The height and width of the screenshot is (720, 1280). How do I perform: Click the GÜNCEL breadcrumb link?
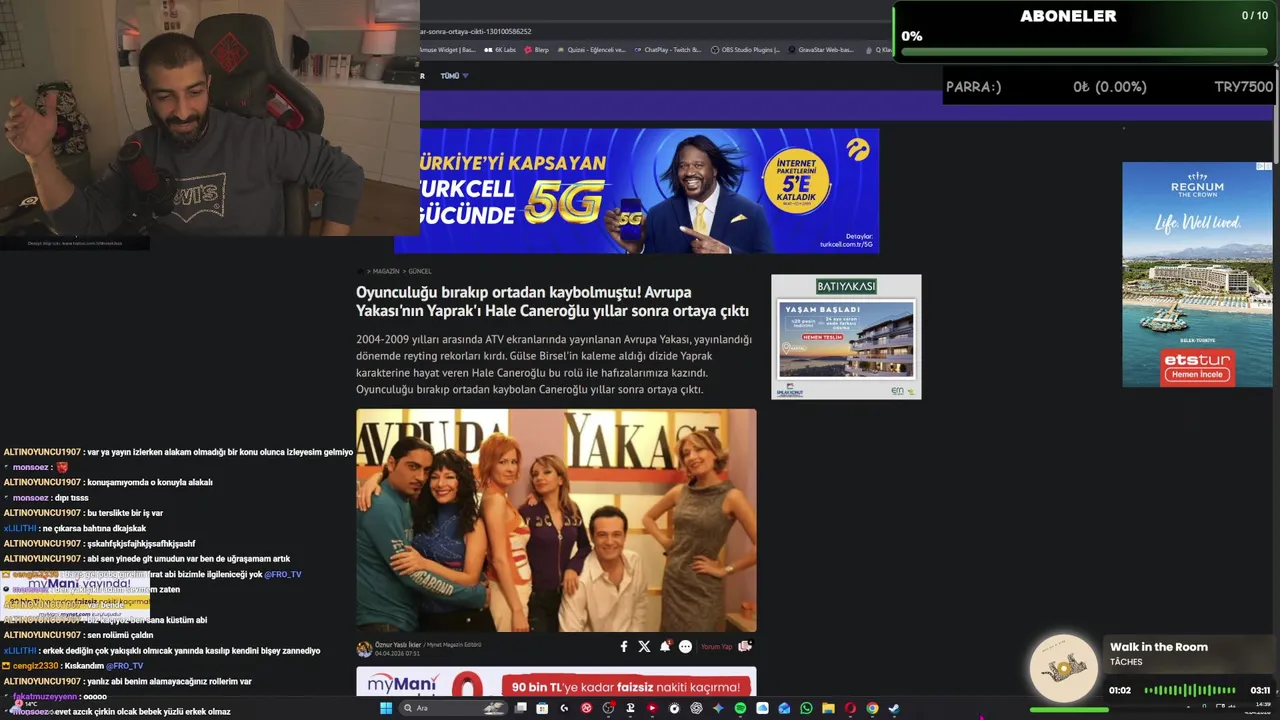[420, 271]
